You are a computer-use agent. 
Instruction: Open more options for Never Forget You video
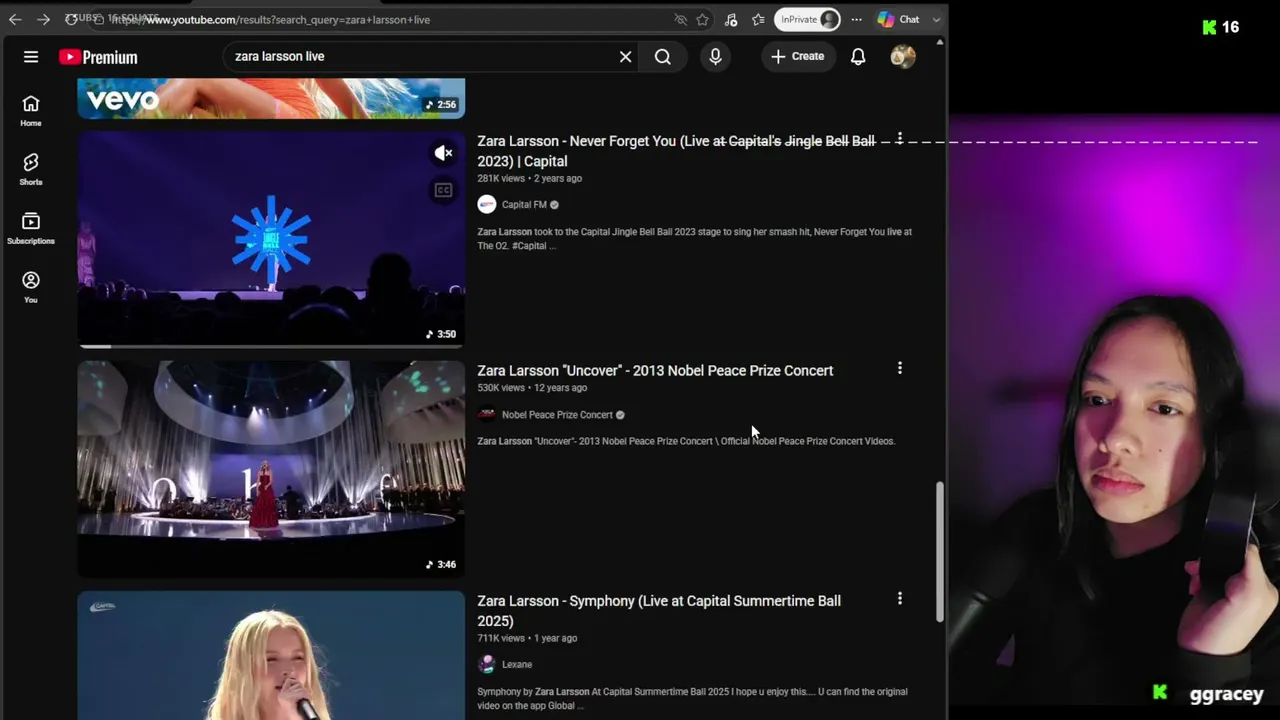tap(900, 139)
